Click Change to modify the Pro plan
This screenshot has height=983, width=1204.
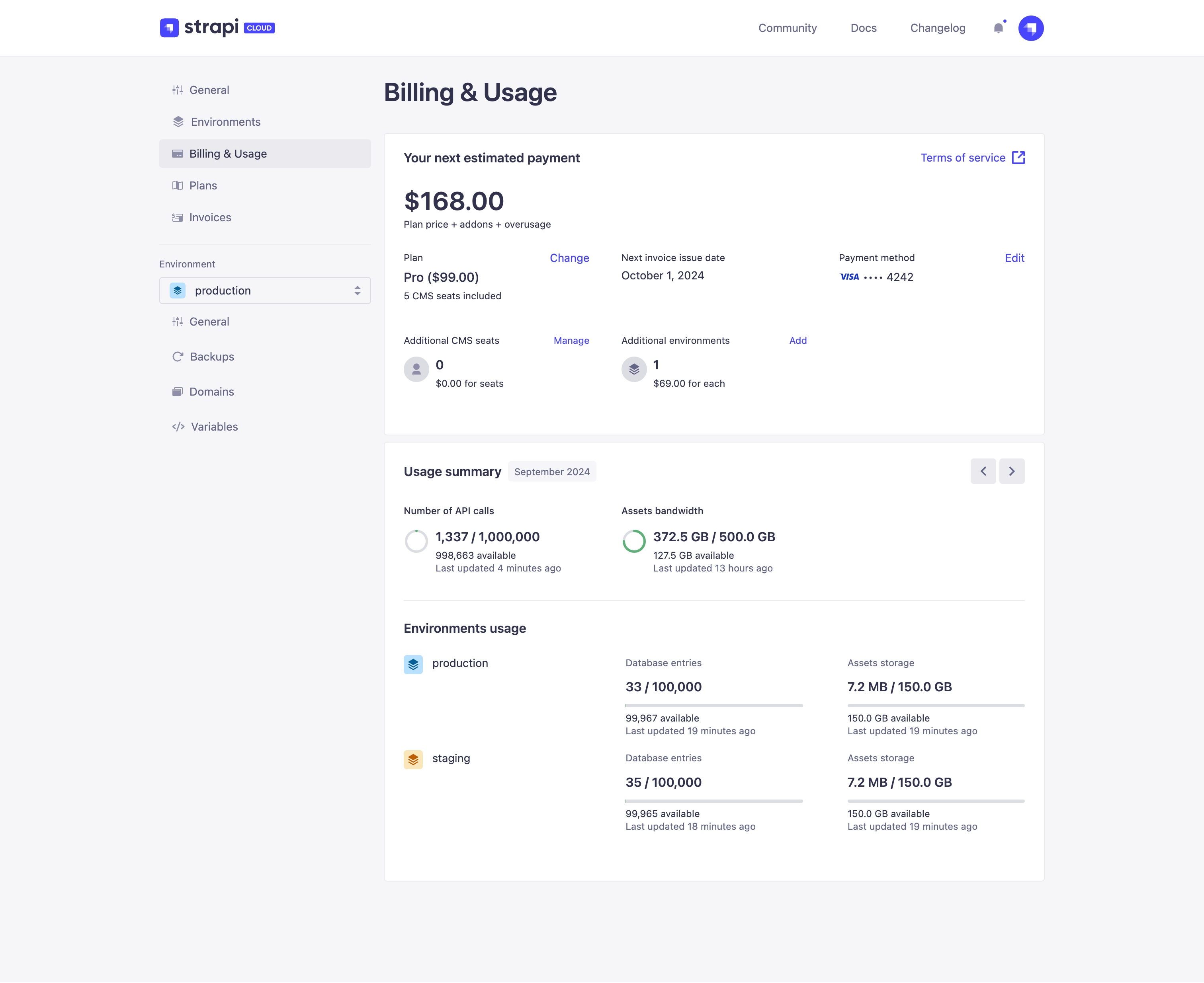569,257
